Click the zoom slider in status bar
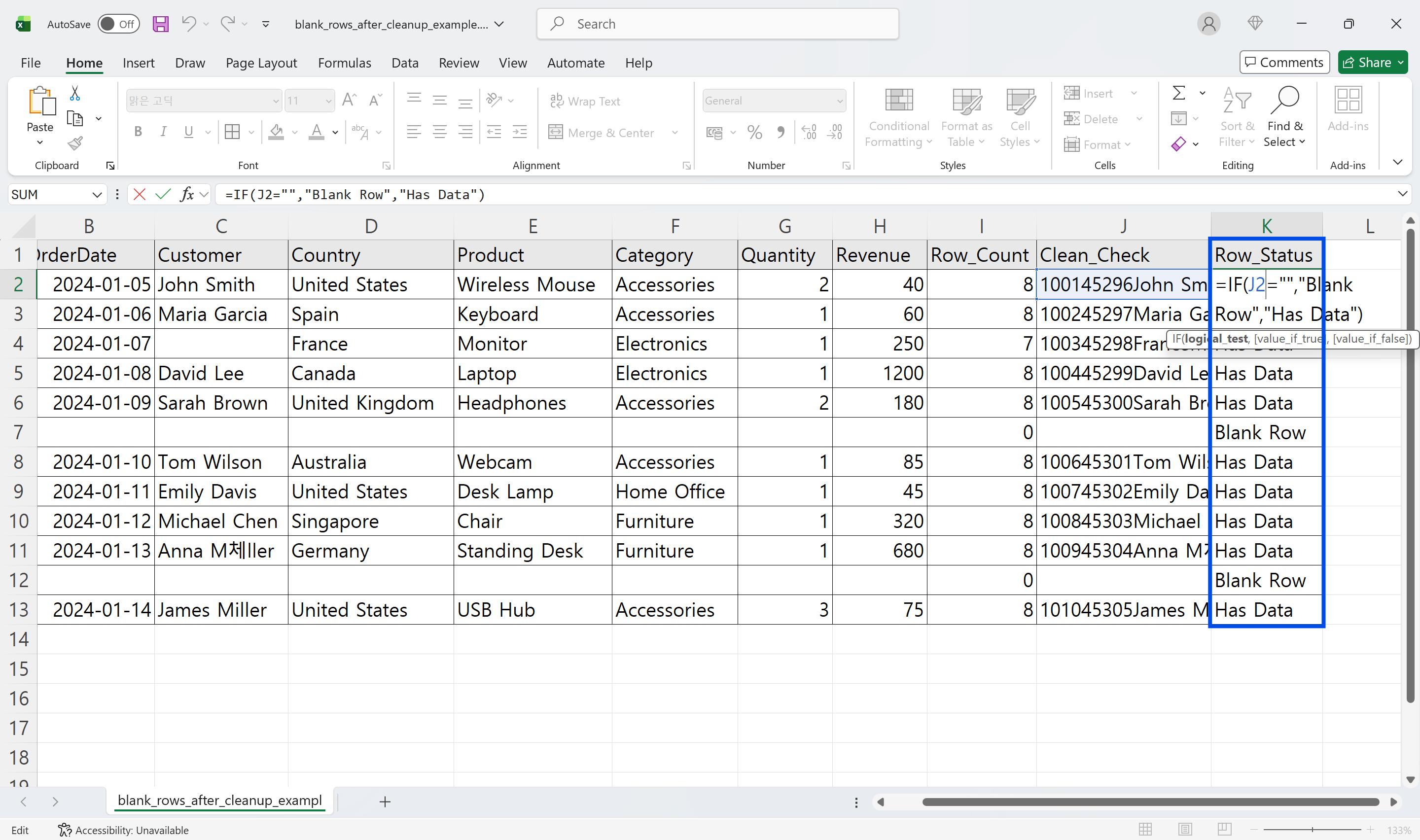1420x840 pixels. tap(1312, 829)
